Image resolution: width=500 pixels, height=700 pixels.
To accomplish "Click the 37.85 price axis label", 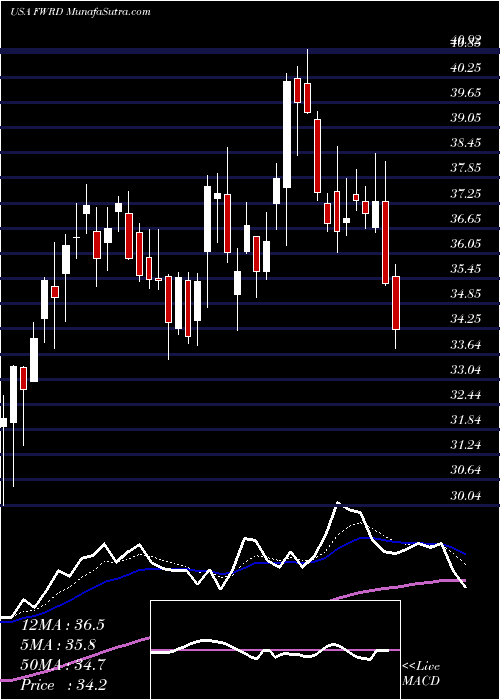I will [466, 168].
